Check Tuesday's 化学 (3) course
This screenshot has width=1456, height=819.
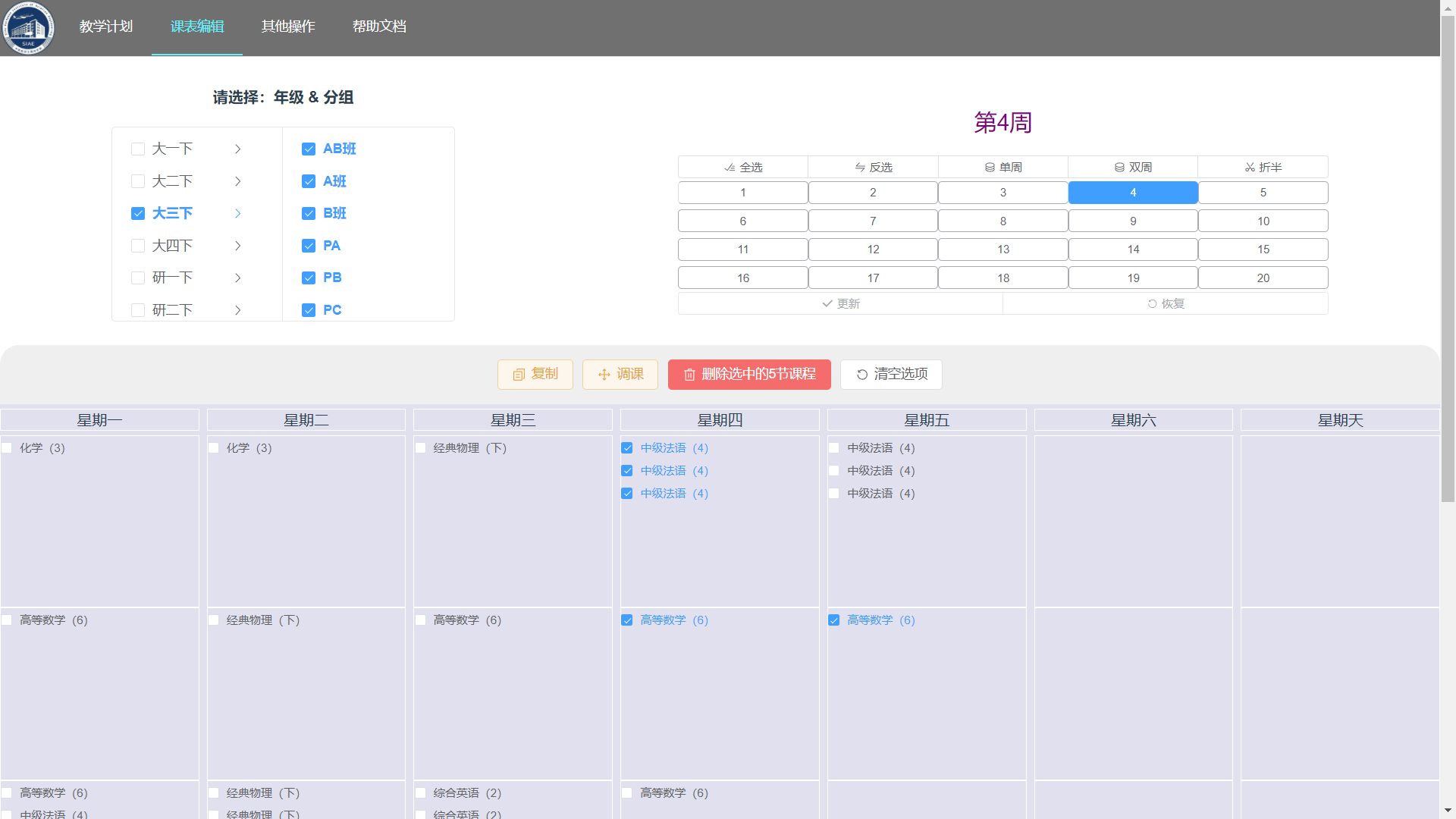[x=214, y=448]
